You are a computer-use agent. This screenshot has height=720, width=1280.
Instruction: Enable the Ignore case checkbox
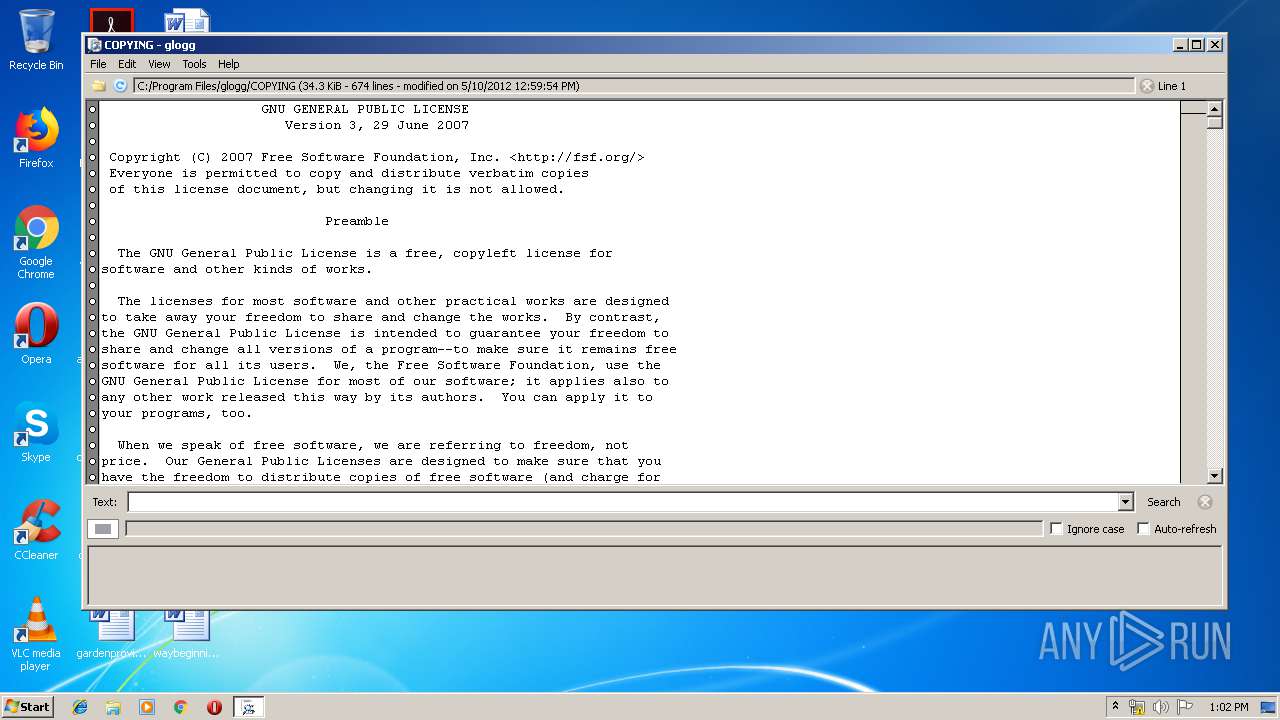click(1056, 529)
